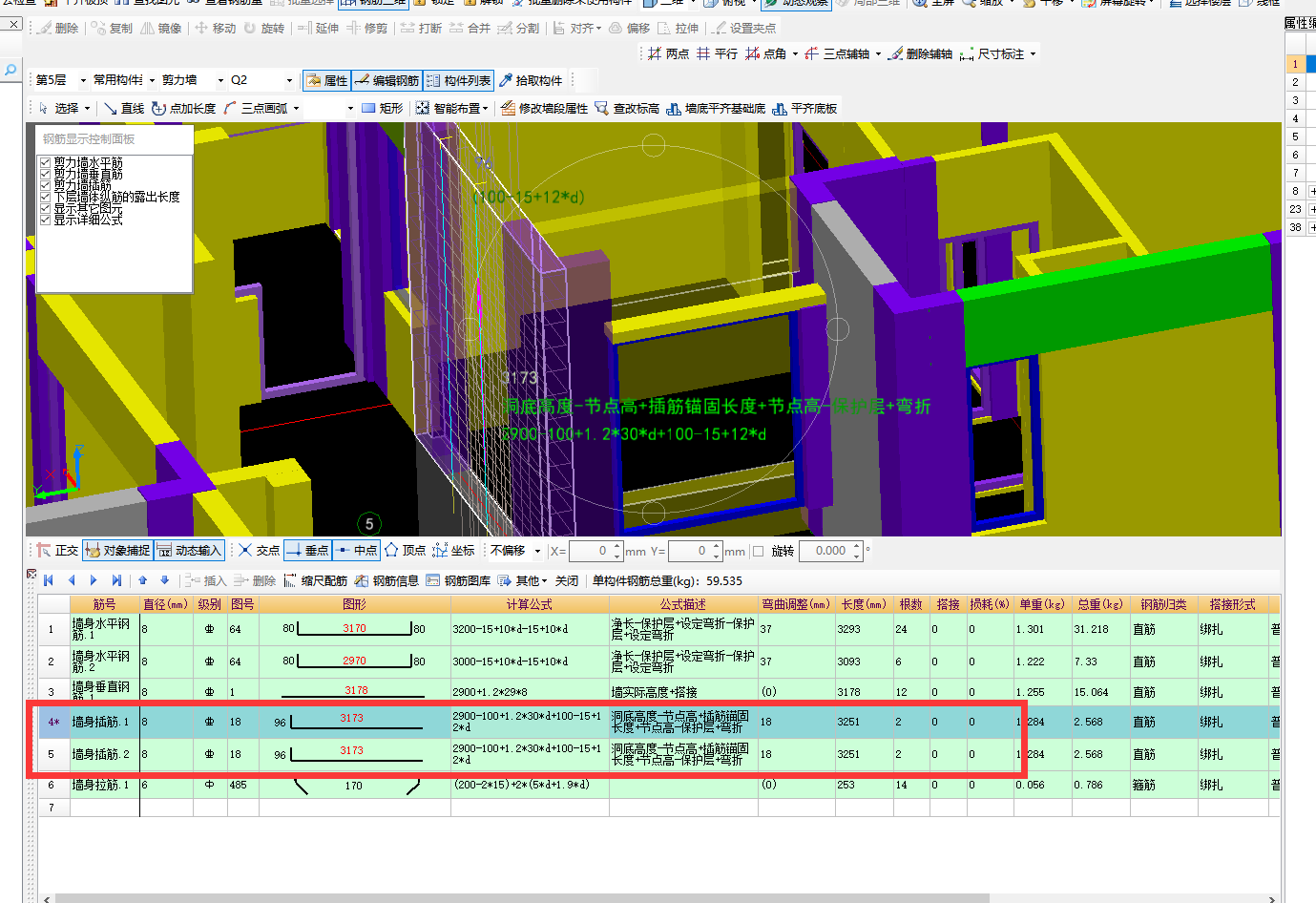Image resolution: width=1316 pixels, height=903 pixels.
Task: Click 尺寸标注 (dimension annotation) tool
Action: point(992,54)
